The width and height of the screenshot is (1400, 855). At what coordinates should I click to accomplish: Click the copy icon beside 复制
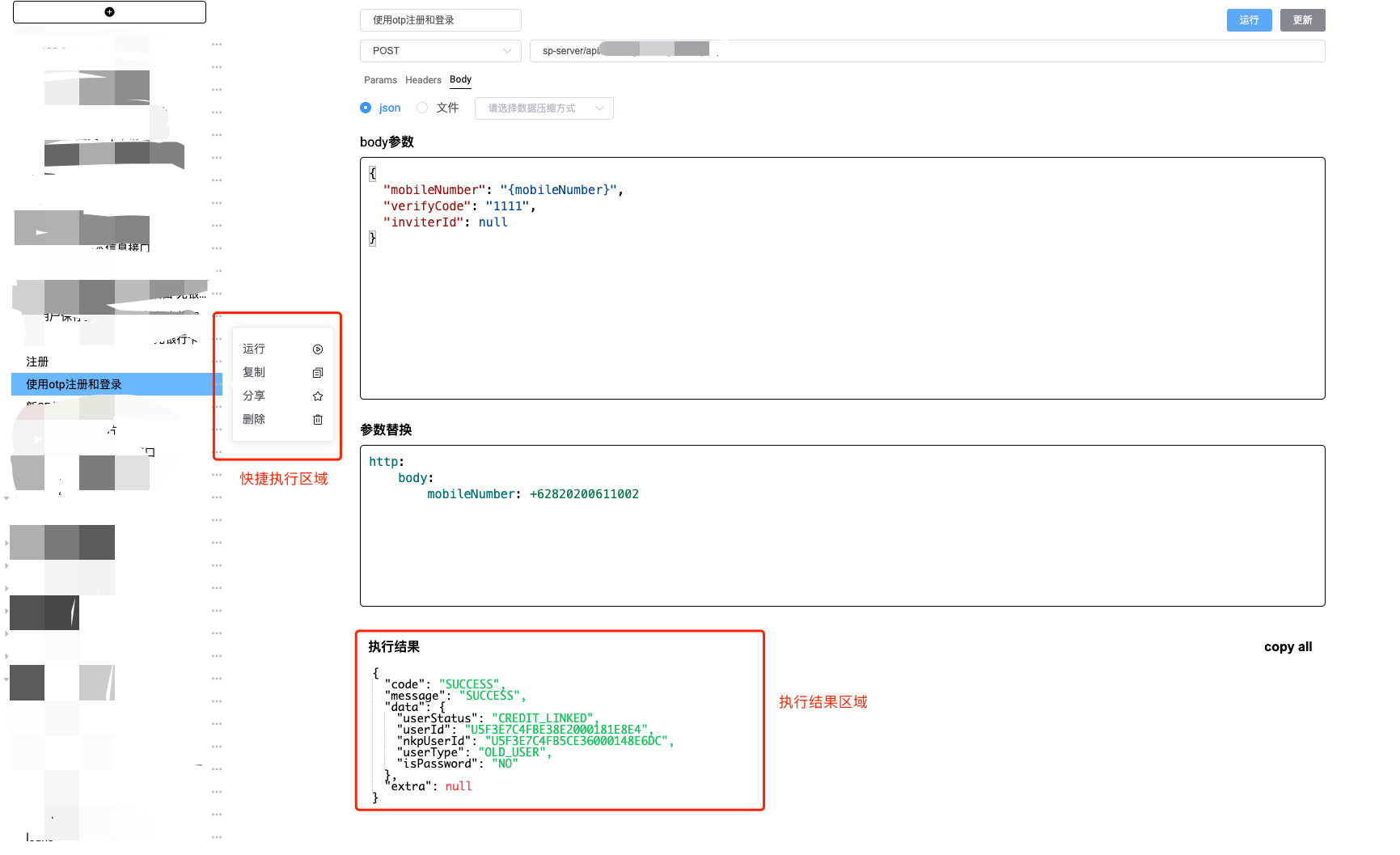318,373
